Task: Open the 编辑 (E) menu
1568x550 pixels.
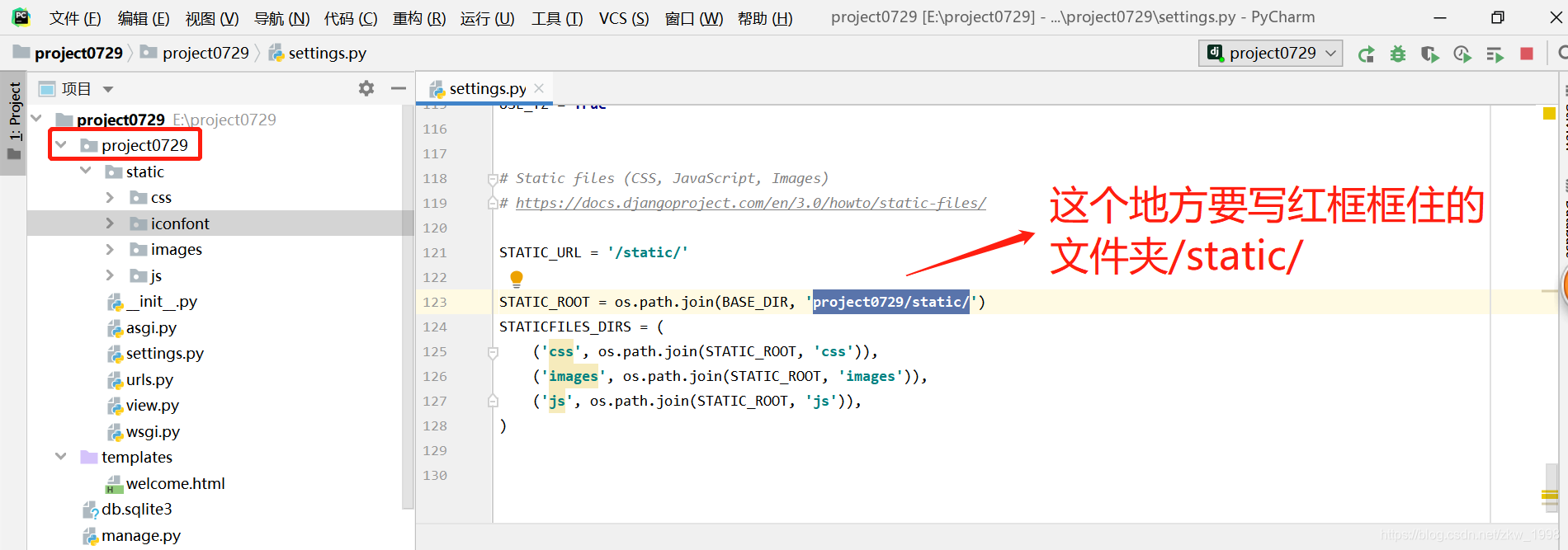Action: click(x=144, y=18)
